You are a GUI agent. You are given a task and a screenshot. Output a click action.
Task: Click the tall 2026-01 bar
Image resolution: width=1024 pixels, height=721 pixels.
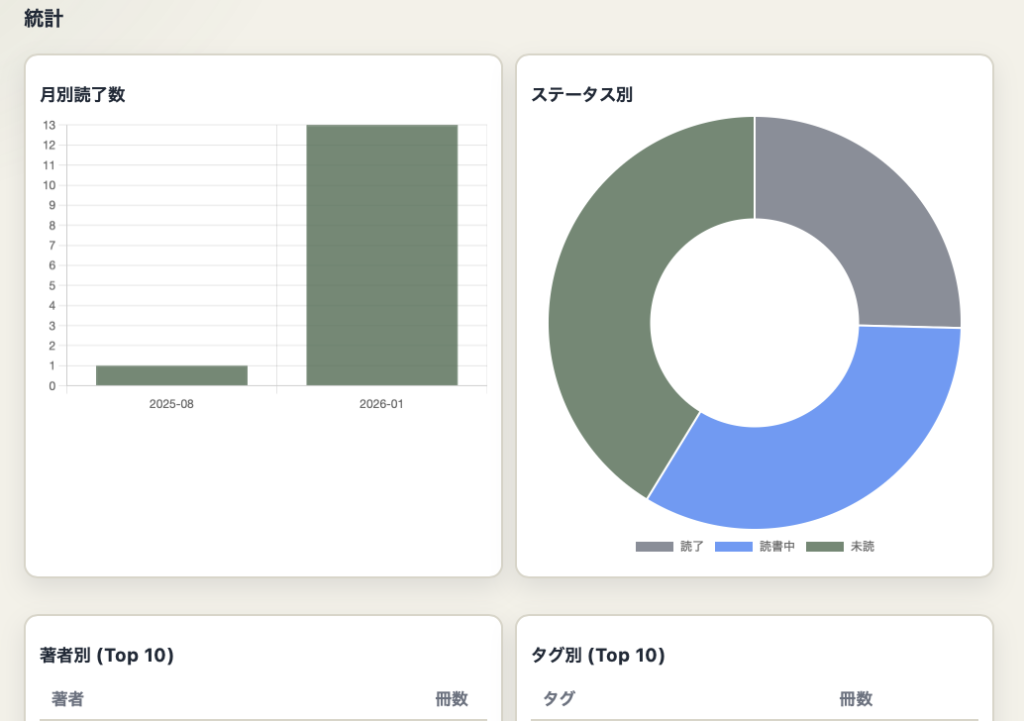[x=381, y=255]
